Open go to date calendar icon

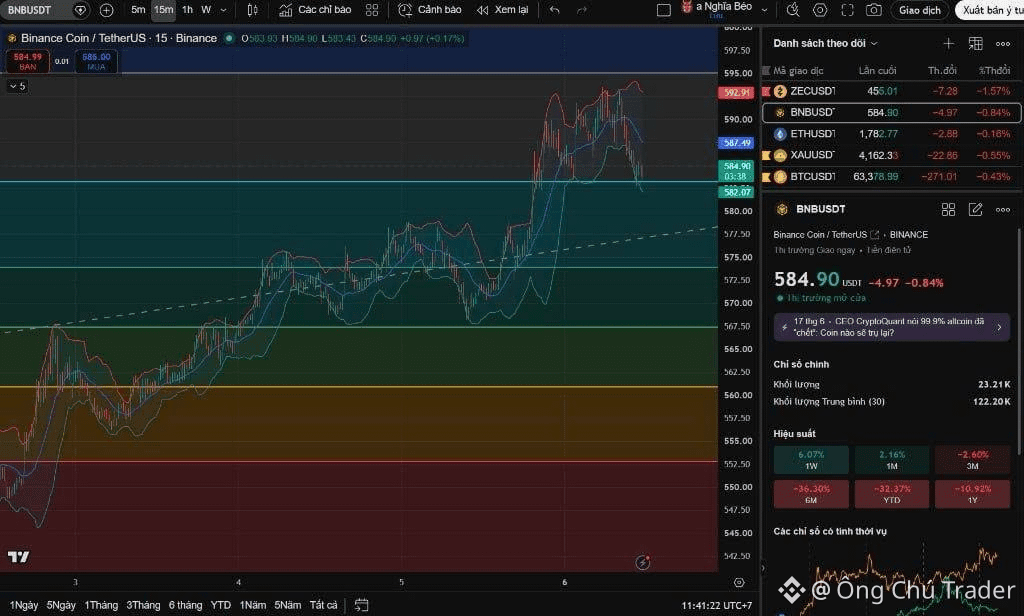(x=361, y=606)
